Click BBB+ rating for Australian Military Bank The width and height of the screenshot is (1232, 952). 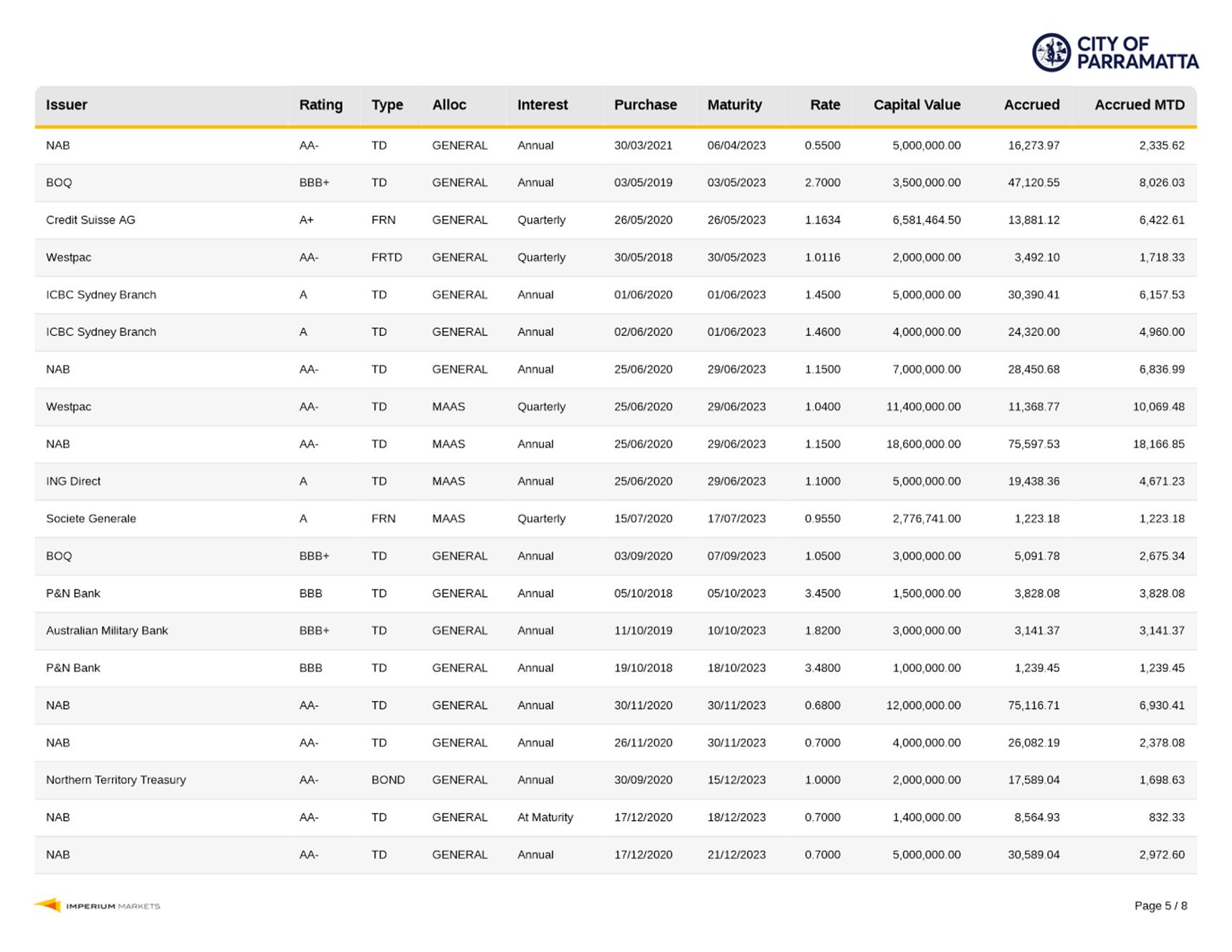point(314,630)
